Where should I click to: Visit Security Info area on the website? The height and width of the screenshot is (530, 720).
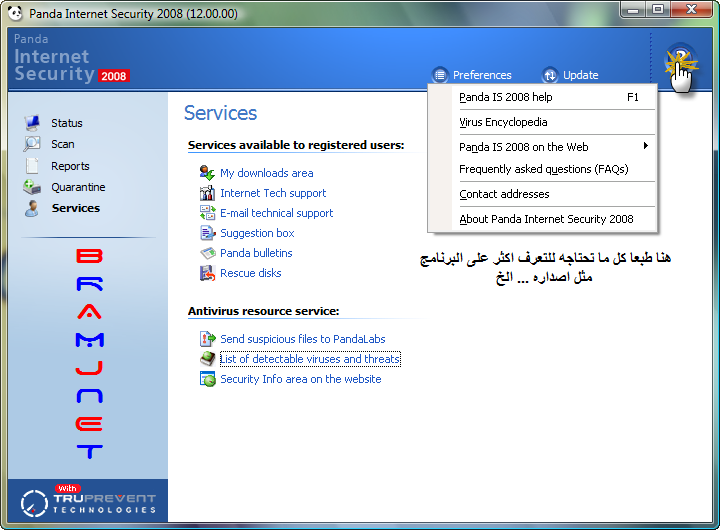pos(301,379)
